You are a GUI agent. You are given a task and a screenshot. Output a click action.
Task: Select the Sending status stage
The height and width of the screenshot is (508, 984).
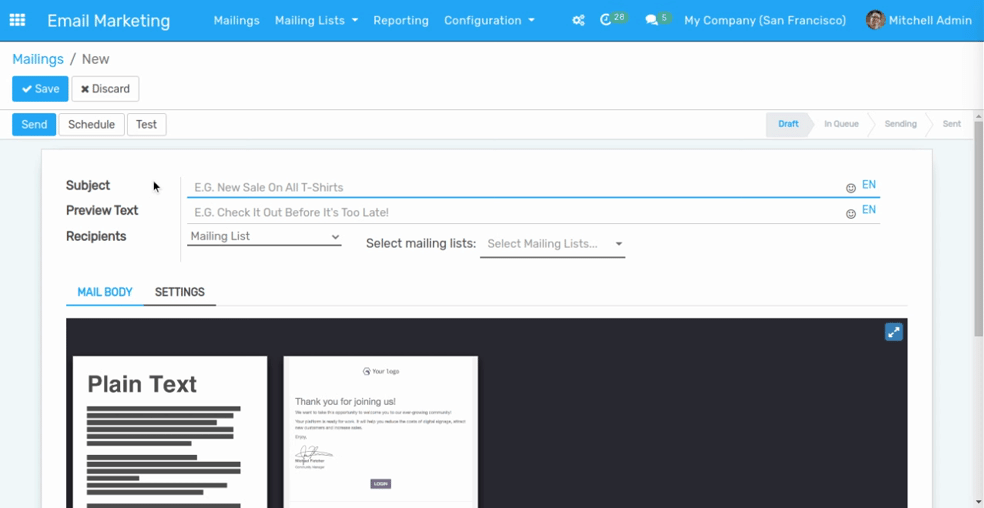tap(901, 124)
